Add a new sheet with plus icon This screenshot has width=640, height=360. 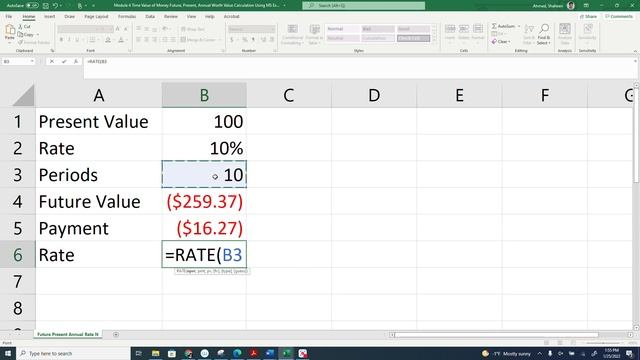(x=116, y=335)
